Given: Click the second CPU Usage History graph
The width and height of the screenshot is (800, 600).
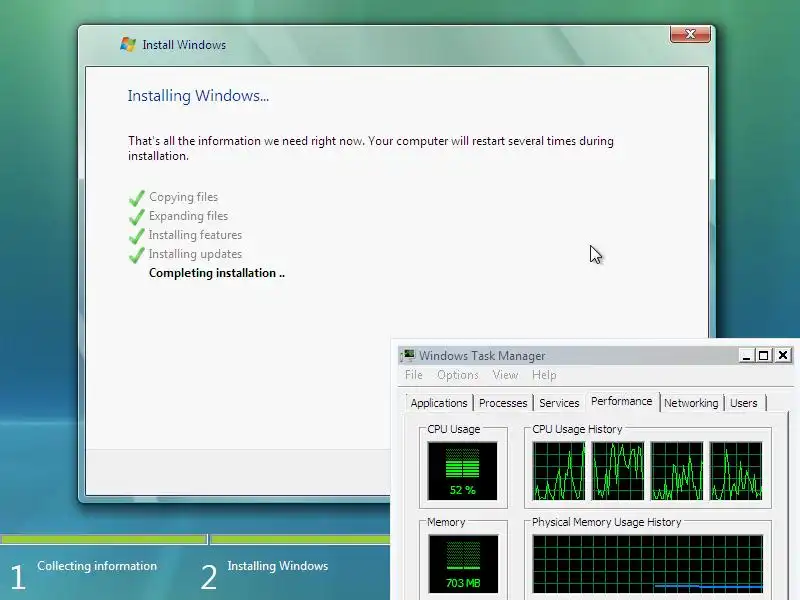Looking at the screenshot, I should coord(618,471).
